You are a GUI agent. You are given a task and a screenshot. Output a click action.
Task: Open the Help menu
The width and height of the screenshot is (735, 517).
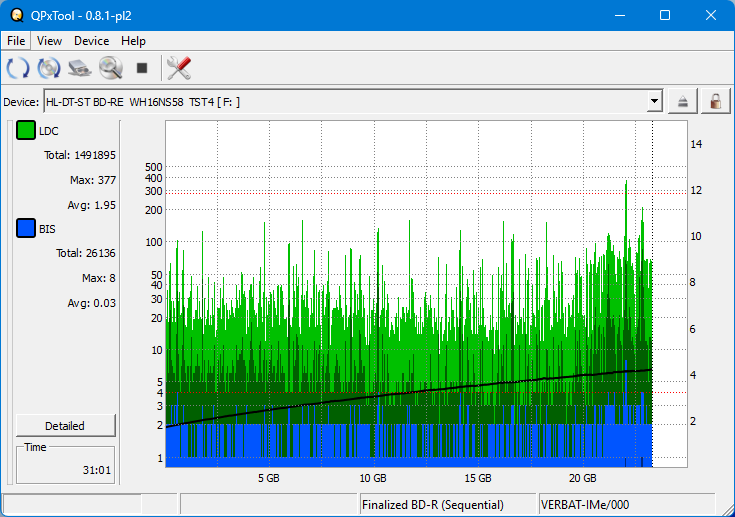[x=133, y=41]
